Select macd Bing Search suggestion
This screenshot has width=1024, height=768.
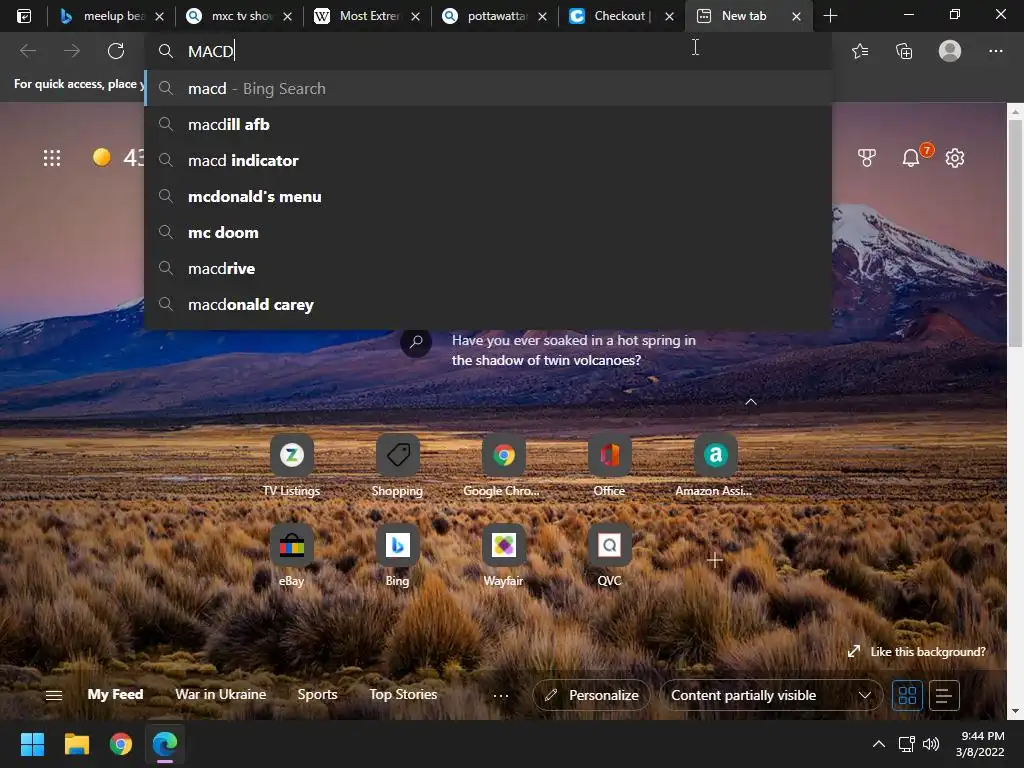(488, 88)
